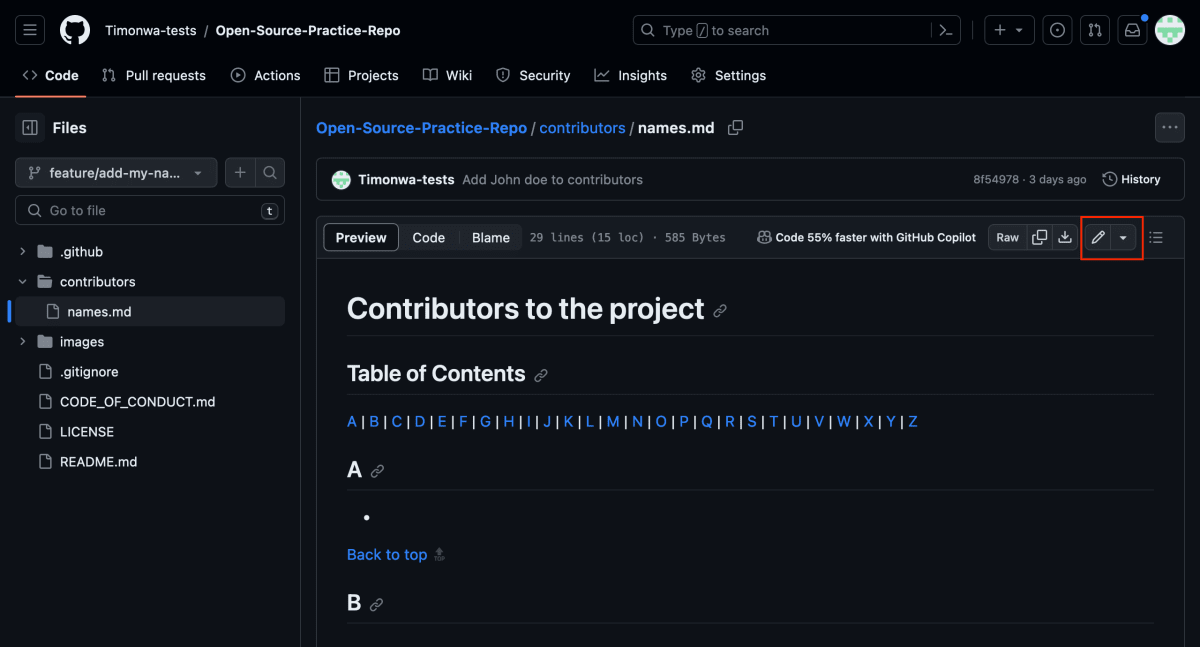Open the repository Settings tab
Screen dimensions: 1200x647
click(x=728, y=75)
